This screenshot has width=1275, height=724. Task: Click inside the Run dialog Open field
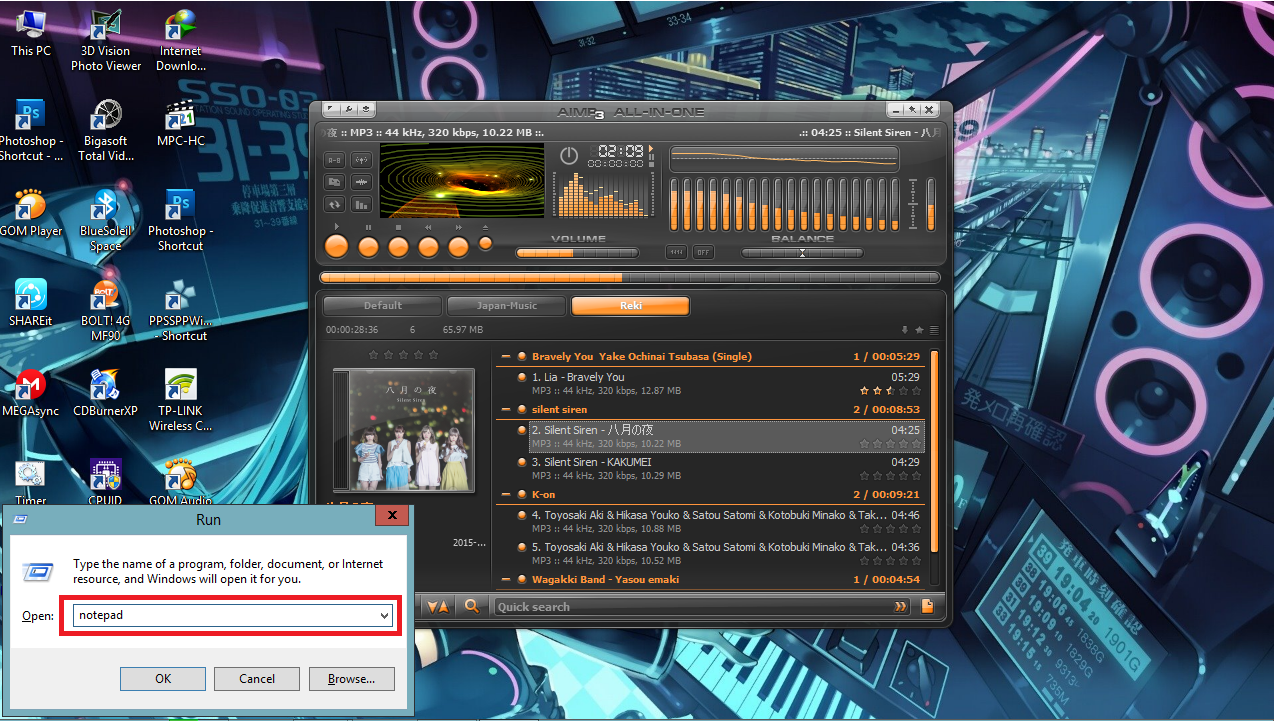[x=230, y=615]
